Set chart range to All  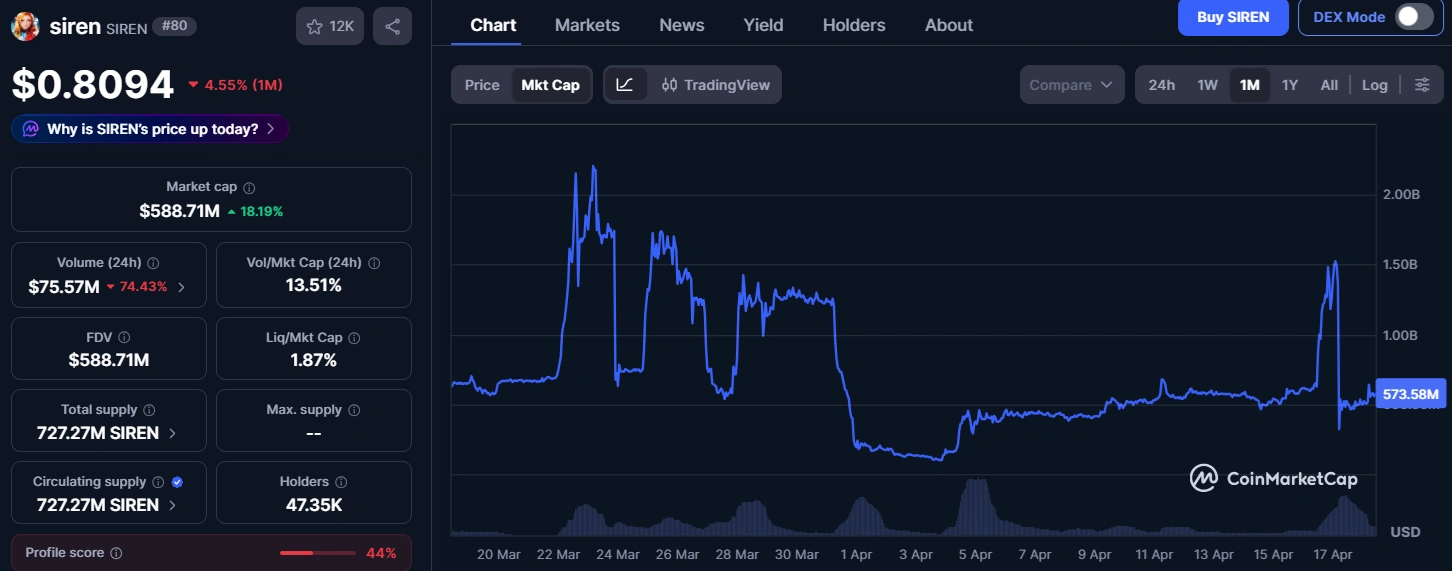point(1329,85)
